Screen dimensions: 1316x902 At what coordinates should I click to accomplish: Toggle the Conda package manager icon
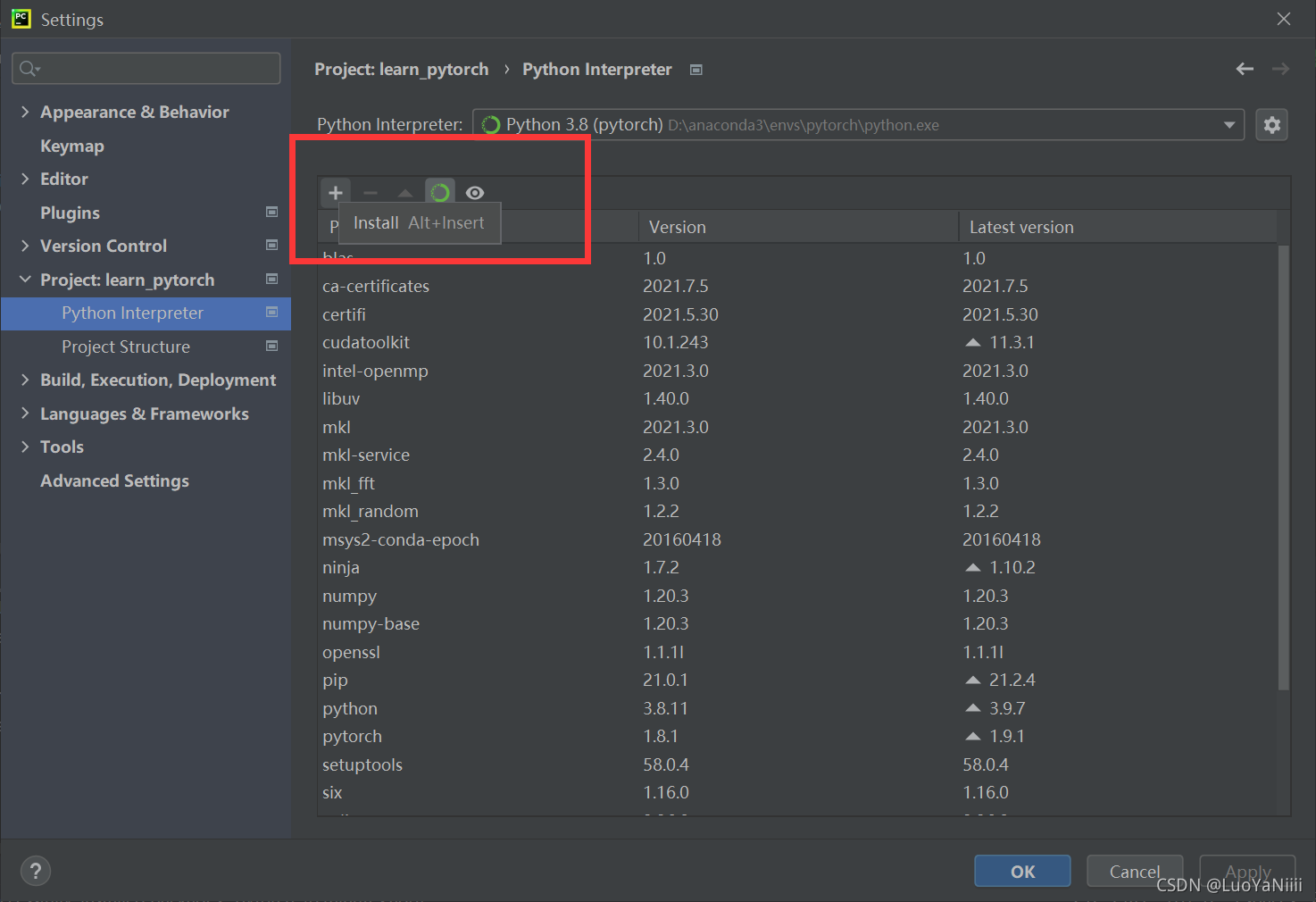439,191
